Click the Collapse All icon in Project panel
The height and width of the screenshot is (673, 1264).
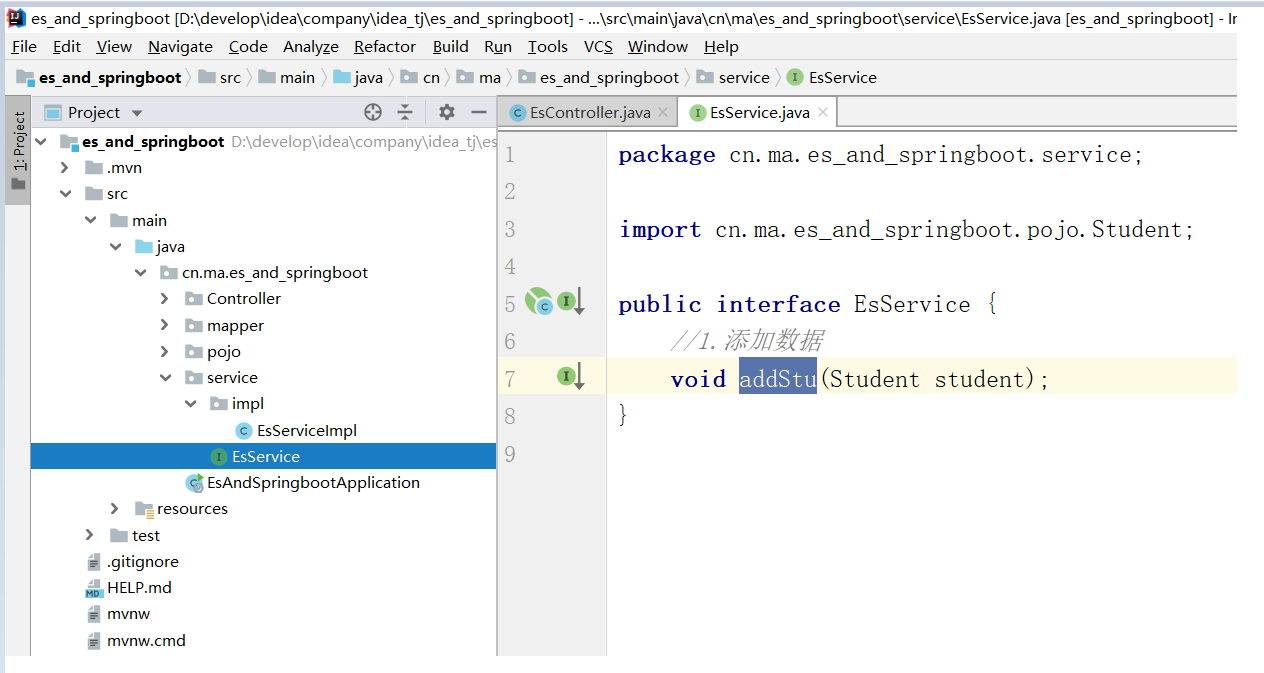pos(405,112)
